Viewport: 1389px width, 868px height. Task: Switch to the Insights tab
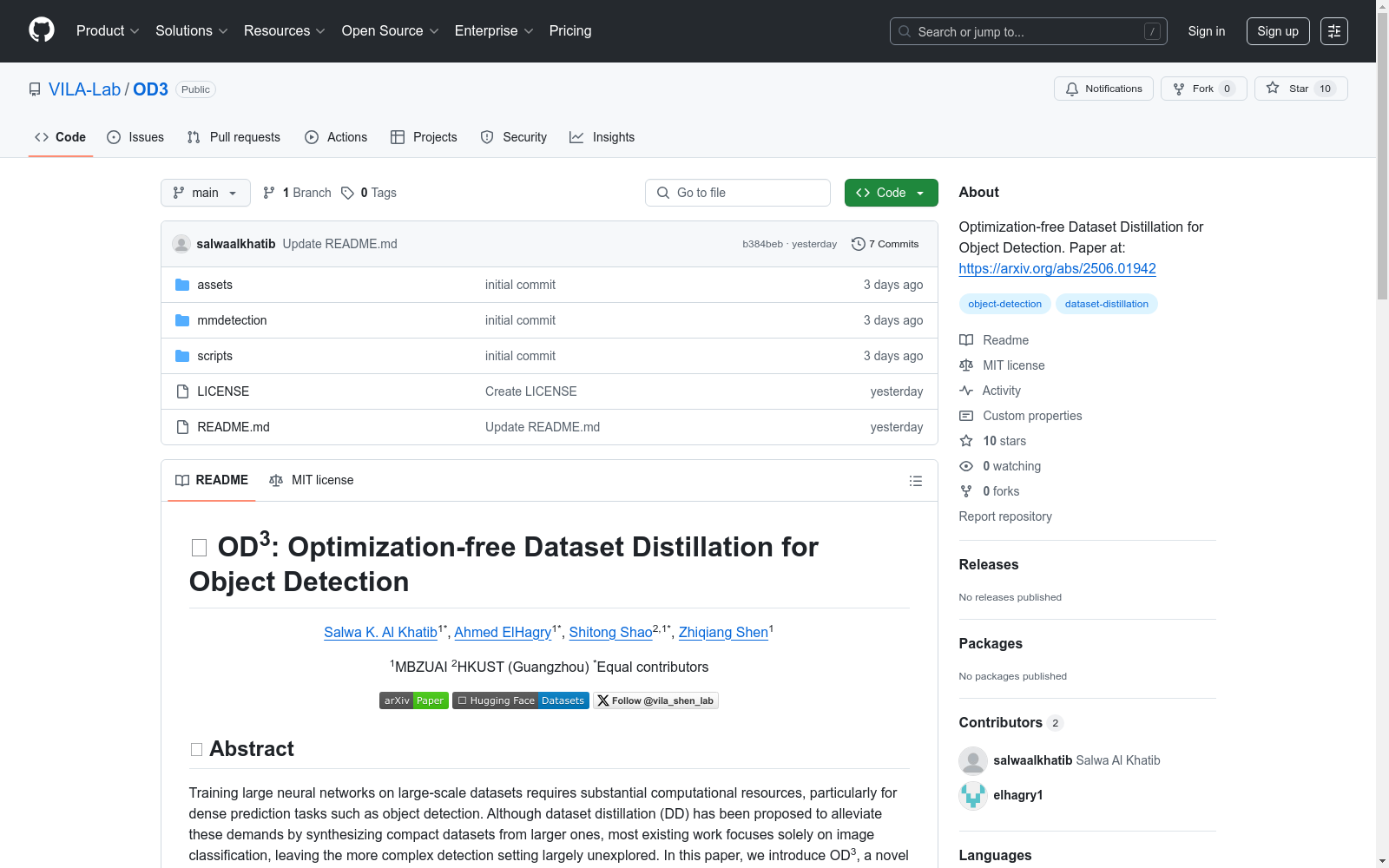tap(602, 137)
